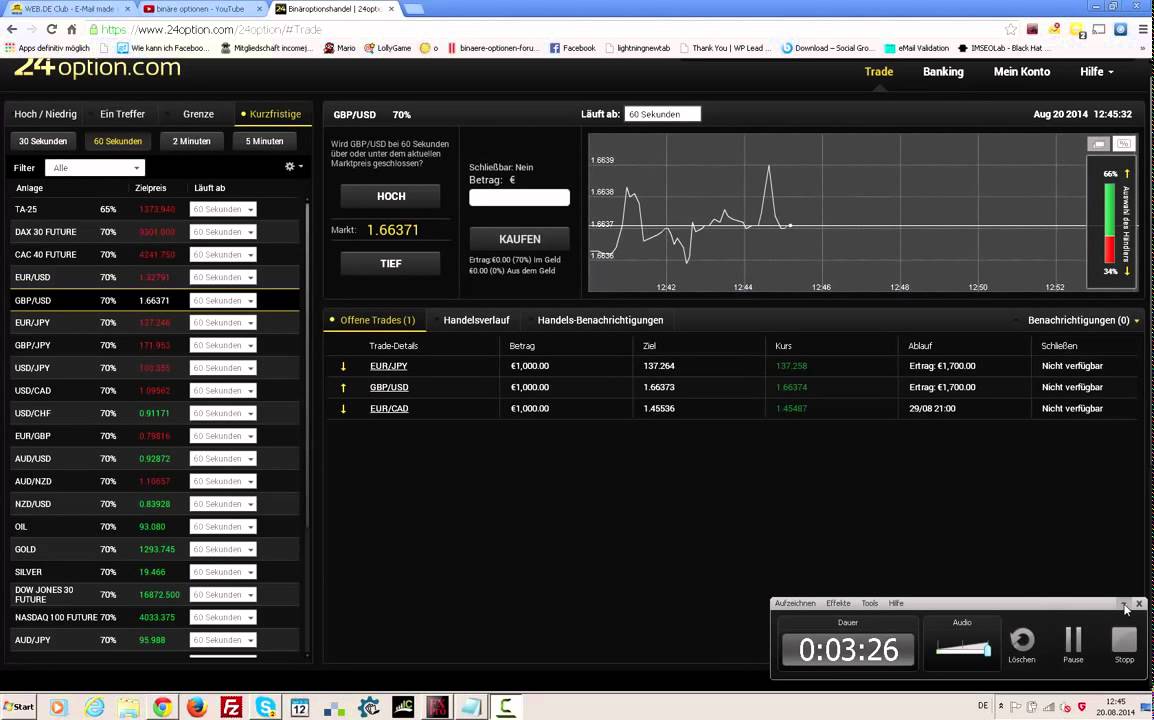1154x720 pixels.
Task: Open Läuft ab 60 Sekunden dropdown
Action: [x=662, y=114]
